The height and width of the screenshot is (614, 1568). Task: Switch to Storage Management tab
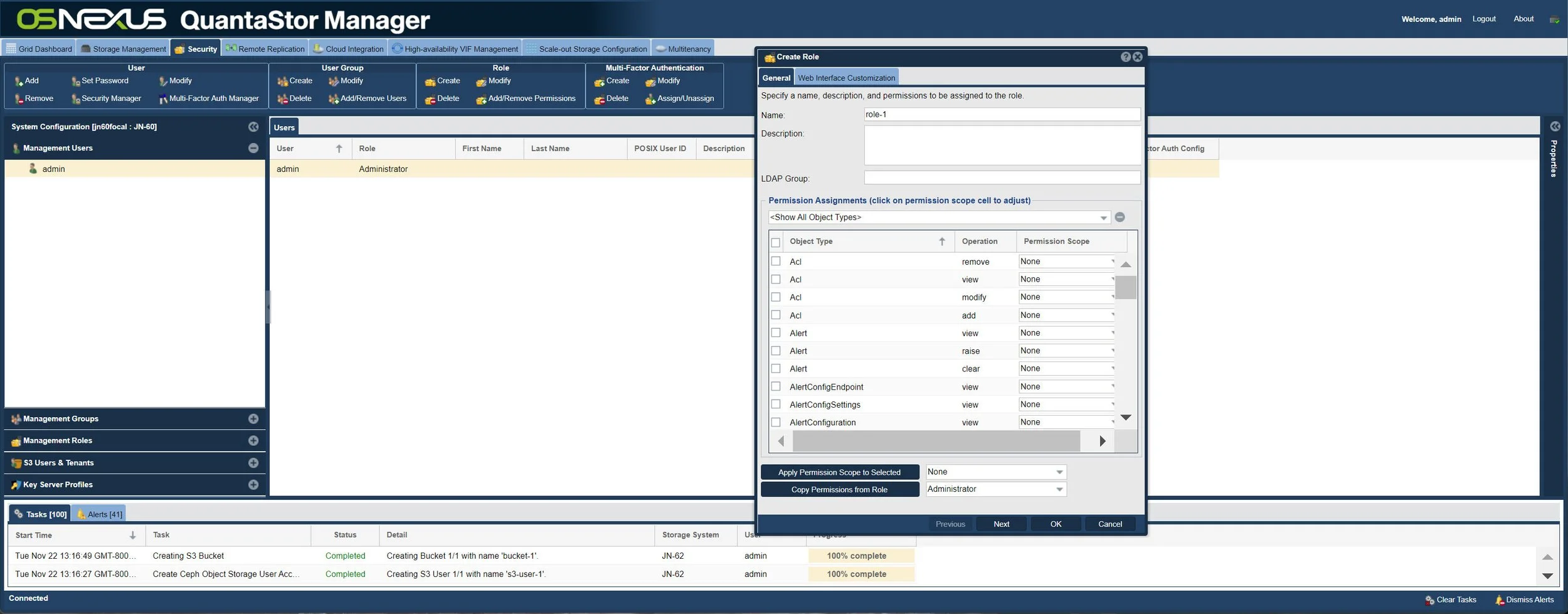point(124,49)
